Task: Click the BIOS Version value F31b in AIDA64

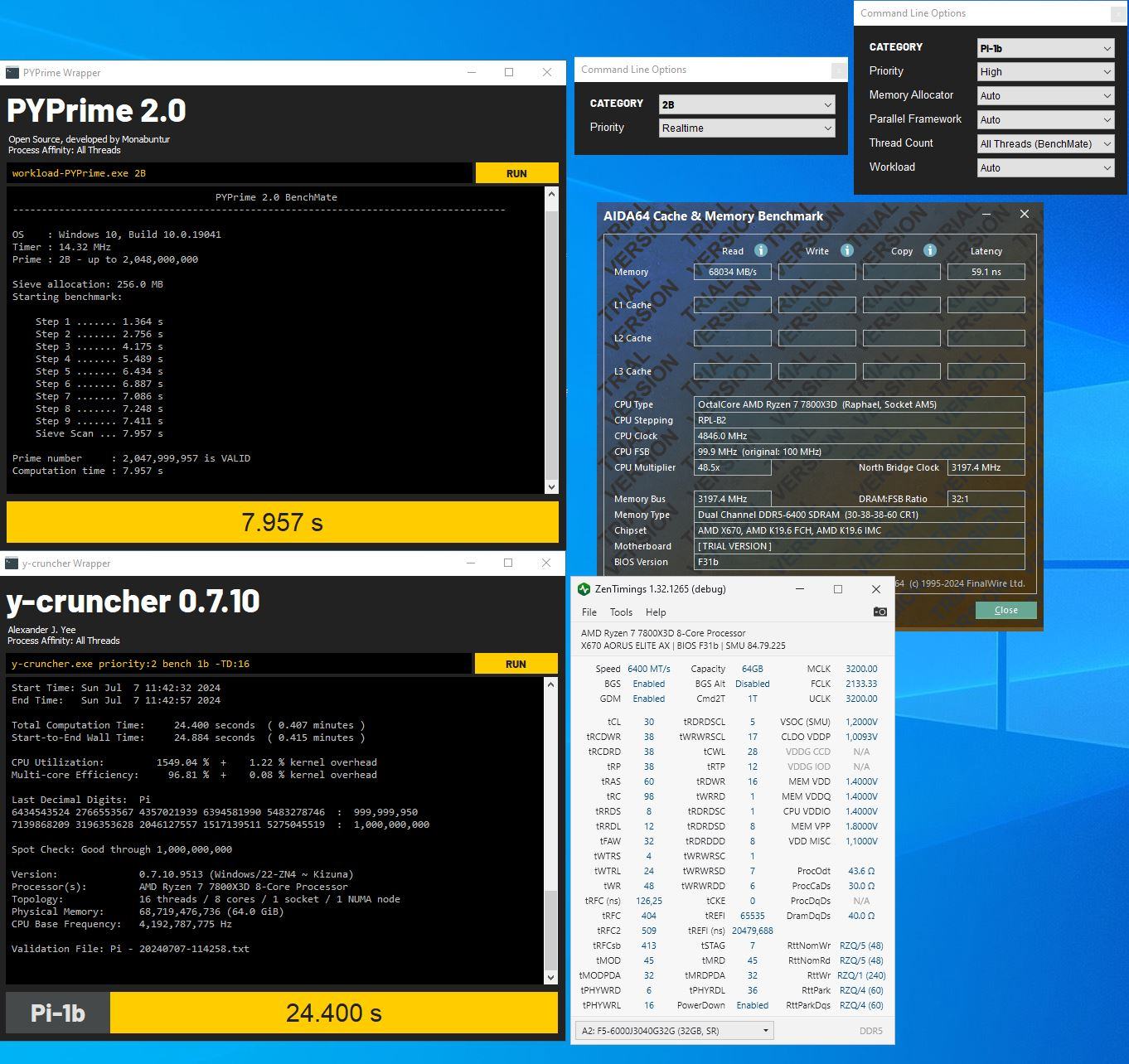Action: [860, 562]
